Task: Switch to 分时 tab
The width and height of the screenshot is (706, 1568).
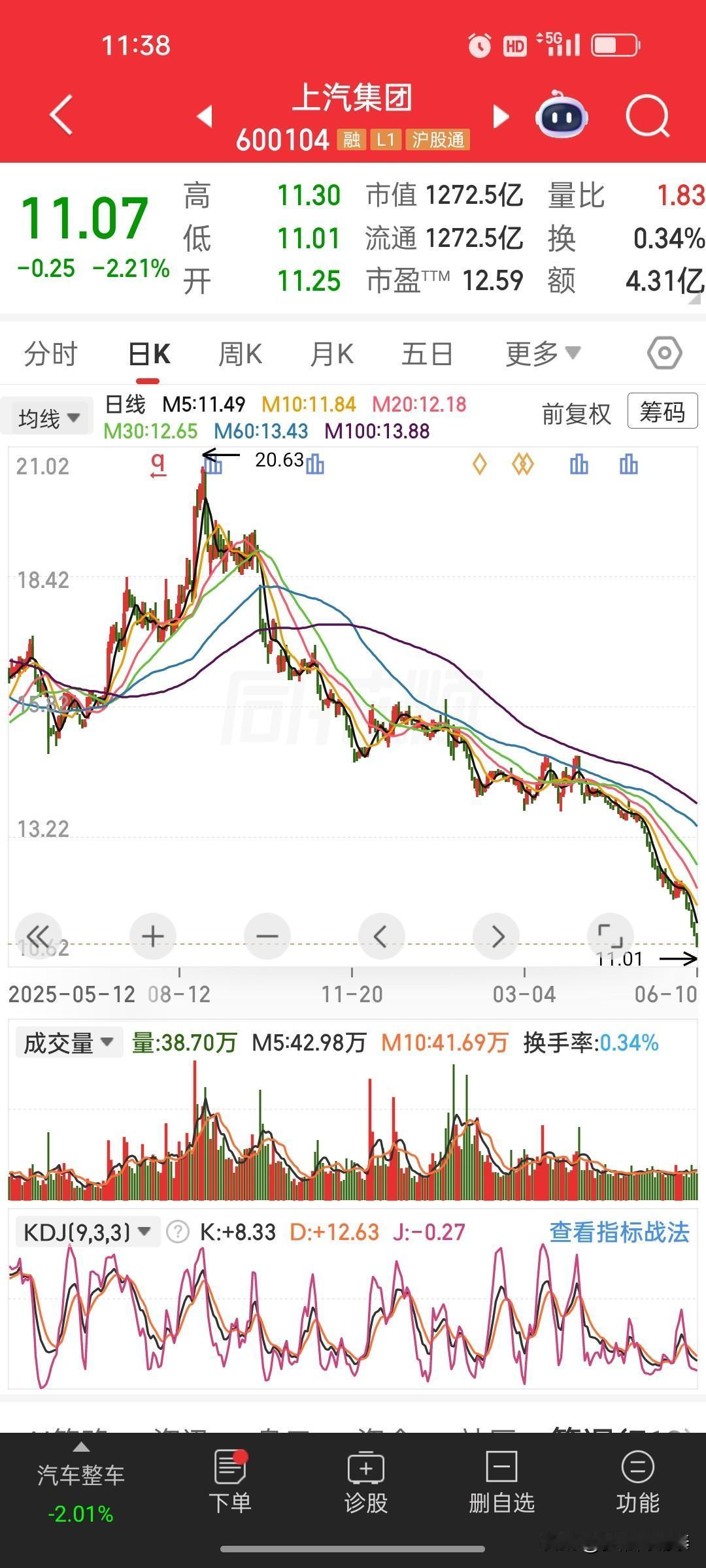Action: (x=51, y=353)
